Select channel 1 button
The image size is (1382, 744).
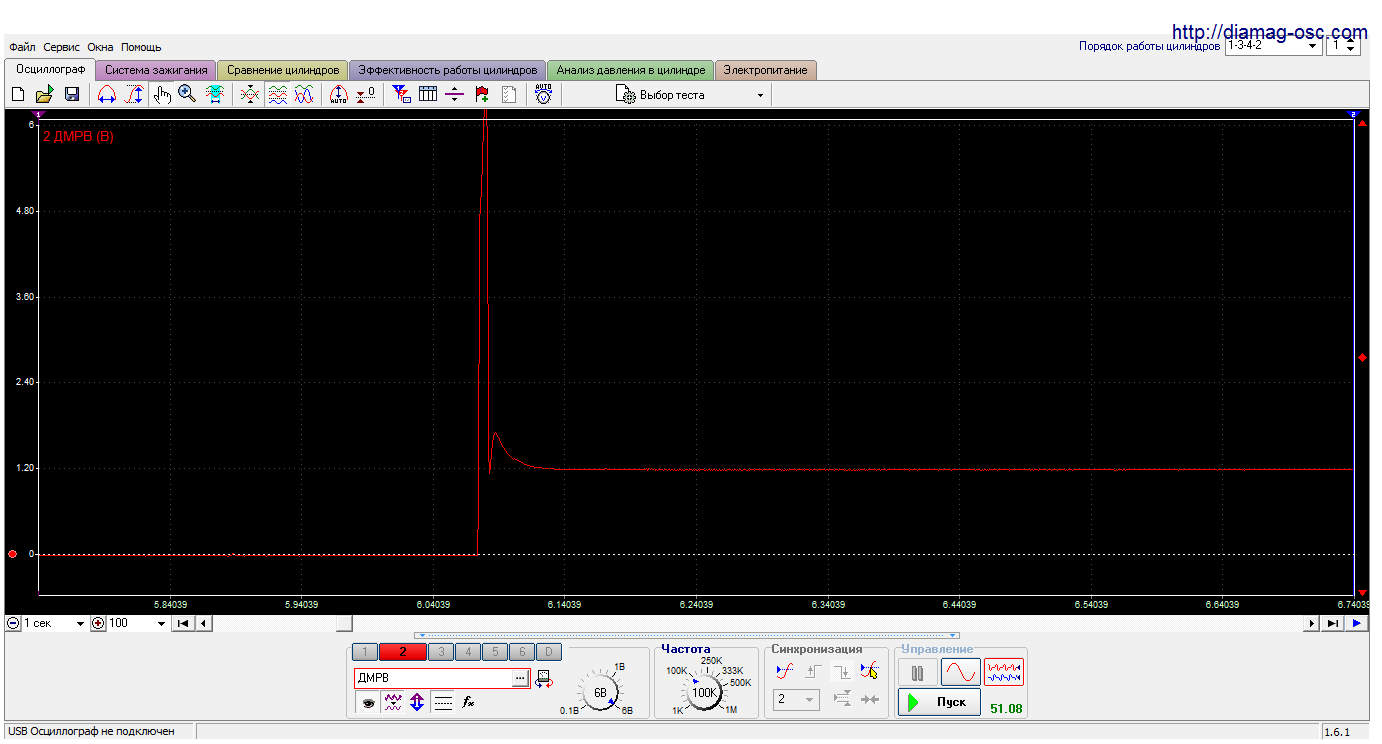point(365,652)
